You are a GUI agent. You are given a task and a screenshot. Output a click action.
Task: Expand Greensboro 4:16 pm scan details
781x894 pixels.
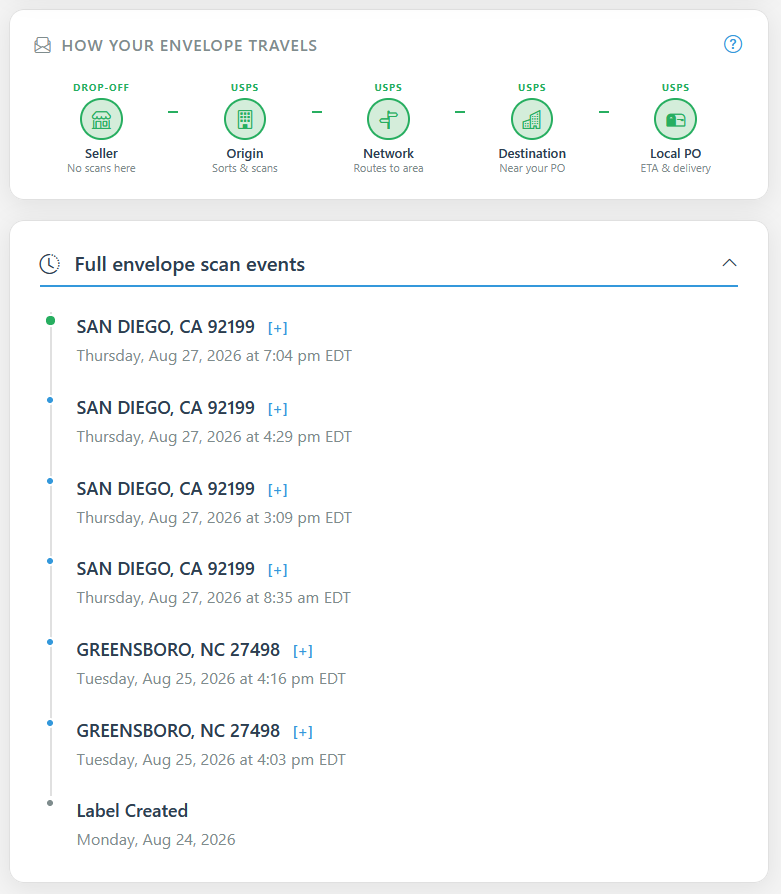(303, 651)
